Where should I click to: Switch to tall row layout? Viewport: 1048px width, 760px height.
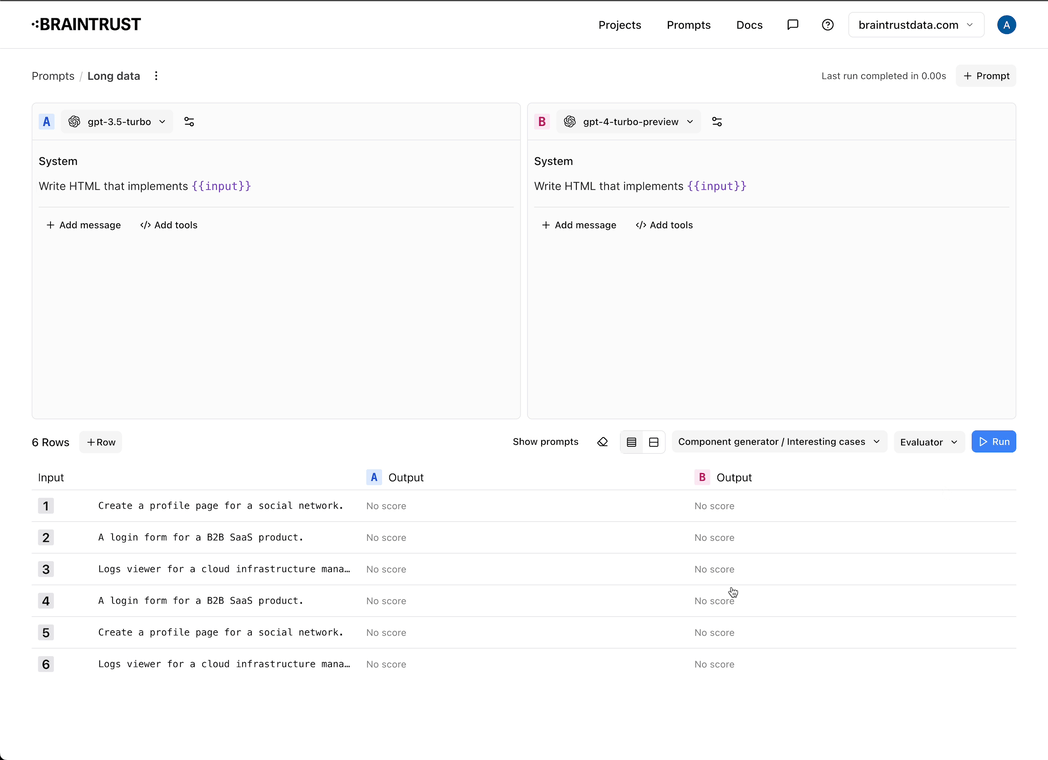[654, 442]
